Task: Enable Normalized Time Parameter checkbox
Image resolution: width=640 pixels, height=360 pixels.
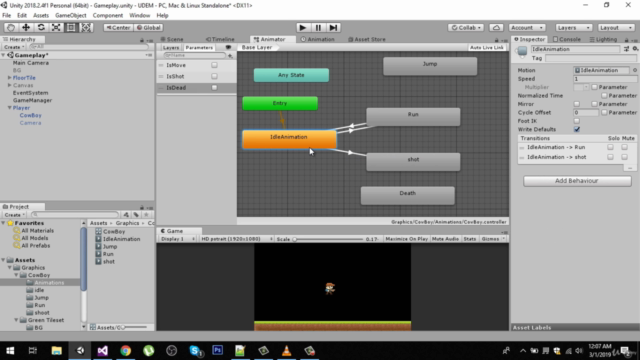Action: click(x=604, y=96)
